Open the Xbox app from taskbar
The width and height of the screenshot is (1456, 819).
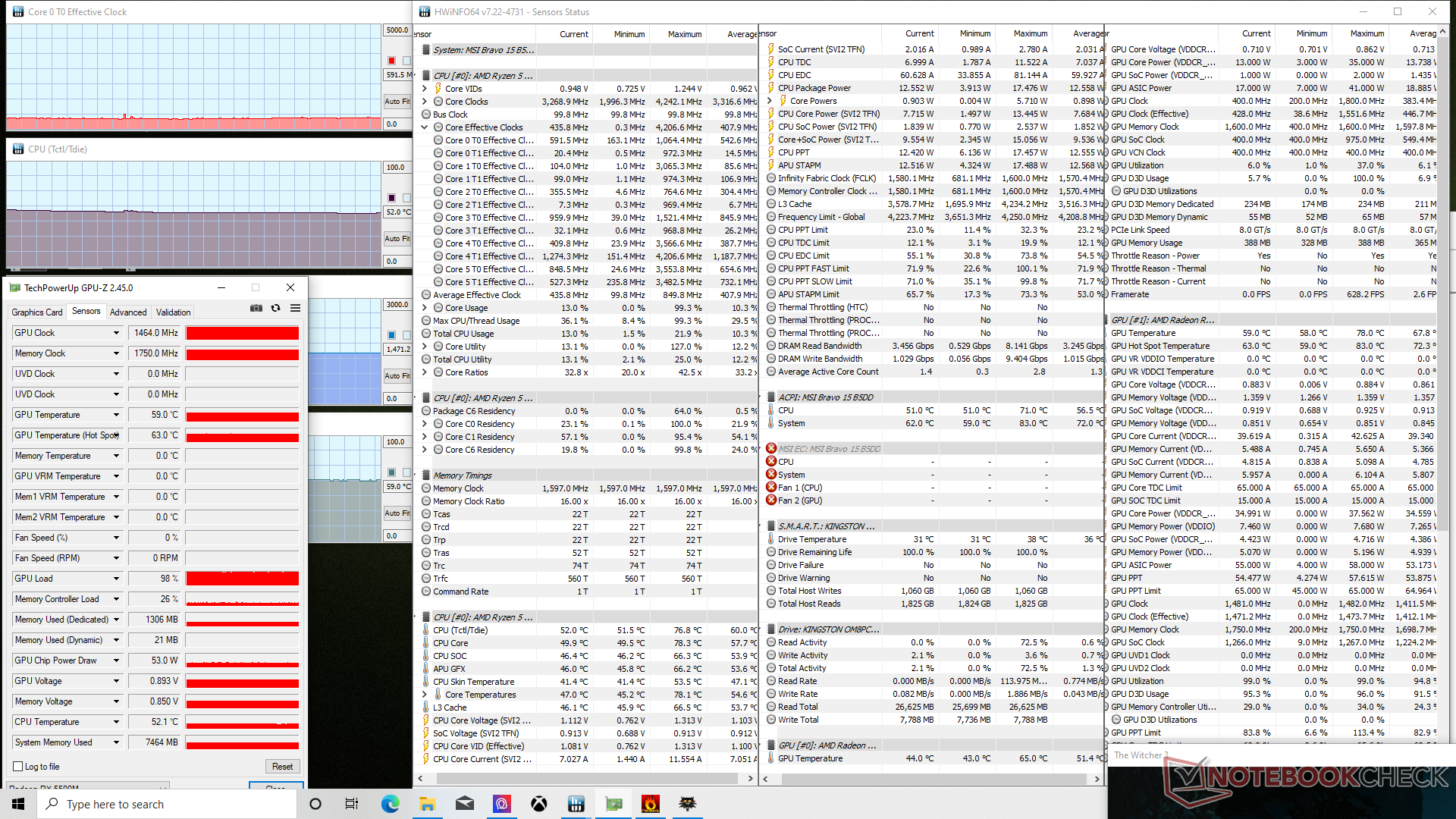(x=539, y=804)
